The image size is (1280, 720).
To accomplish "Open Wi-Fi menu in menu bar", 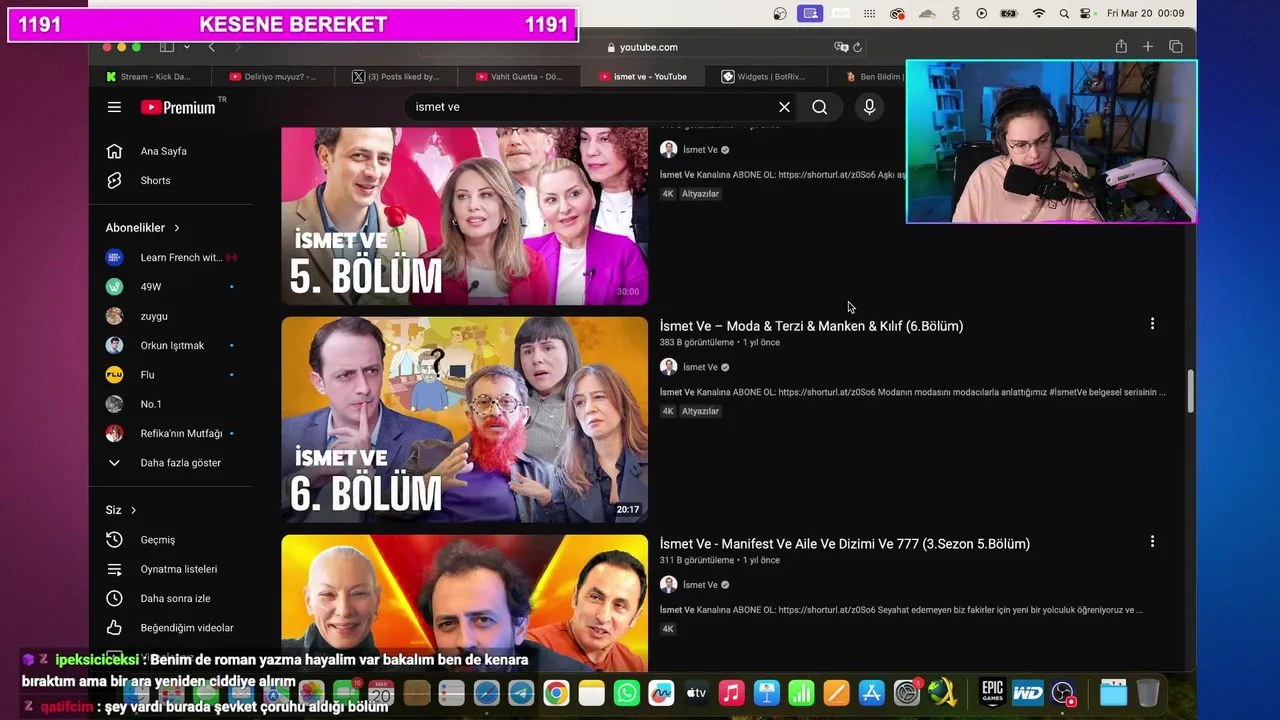I will click(1039, 13).
